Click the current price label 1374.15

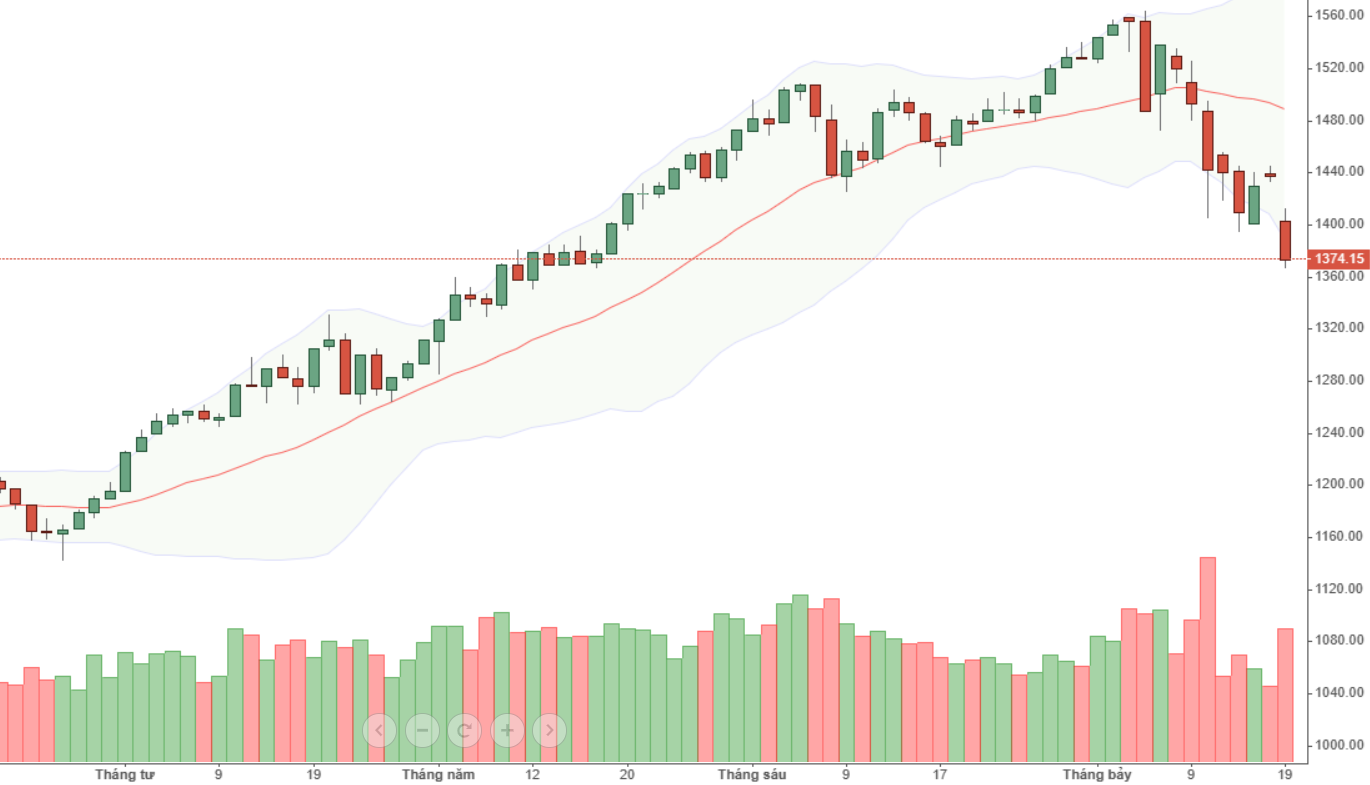pyautogui.click(x=1339, y=259)
